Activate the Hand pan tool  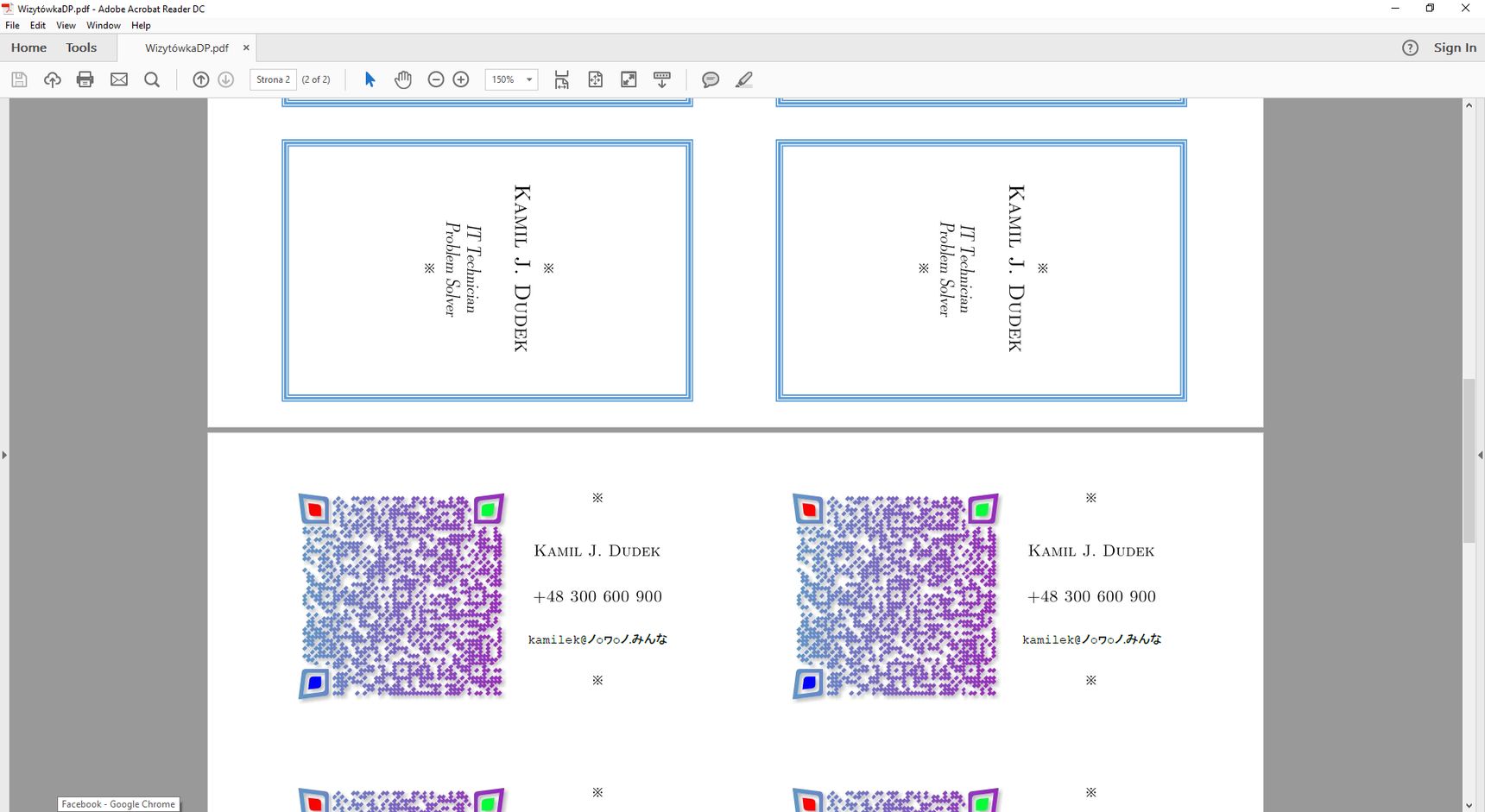[403, 79]
